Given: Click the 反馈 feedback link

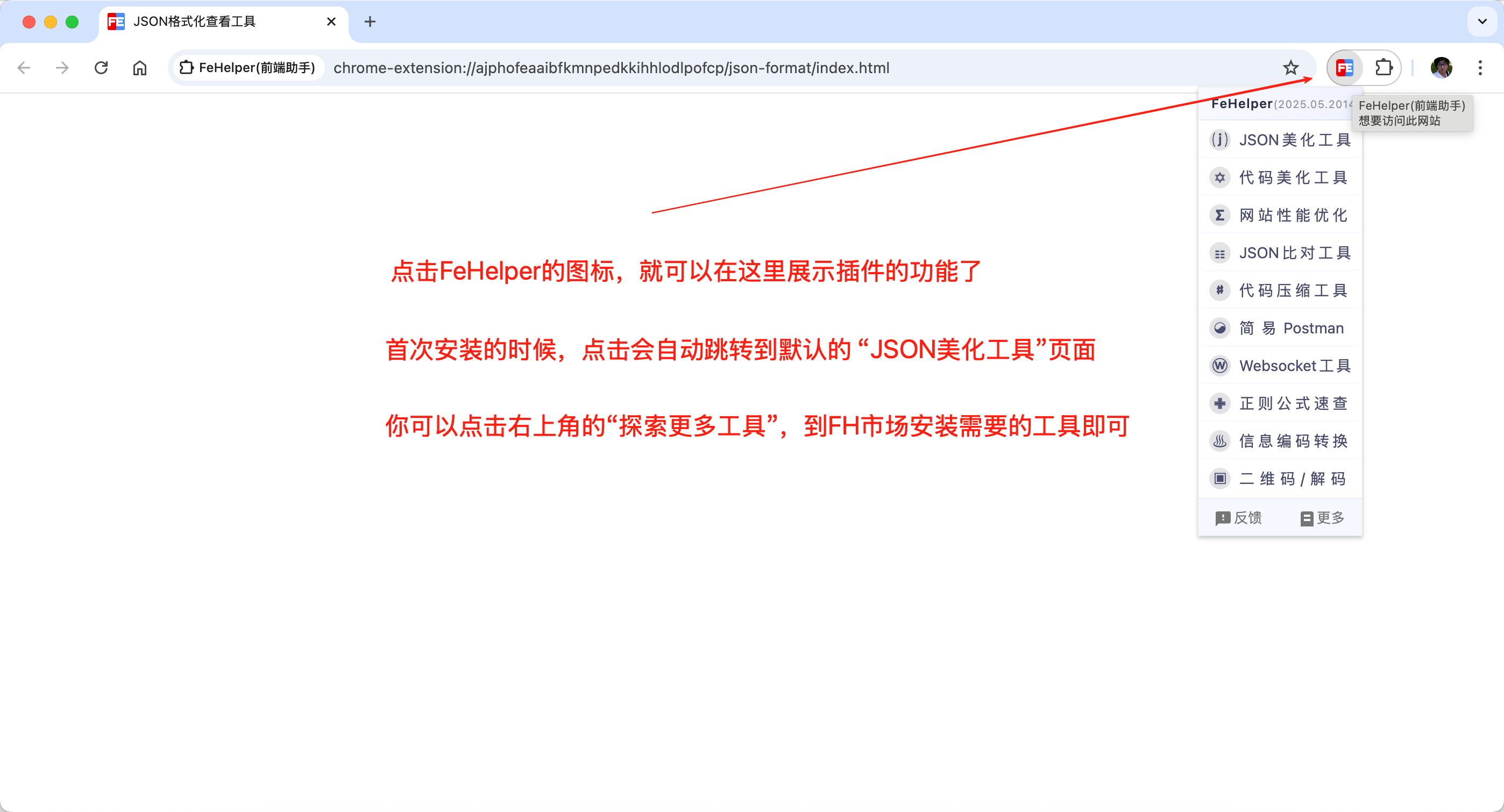Looking at the screenshot, I should click(1238, 518).
